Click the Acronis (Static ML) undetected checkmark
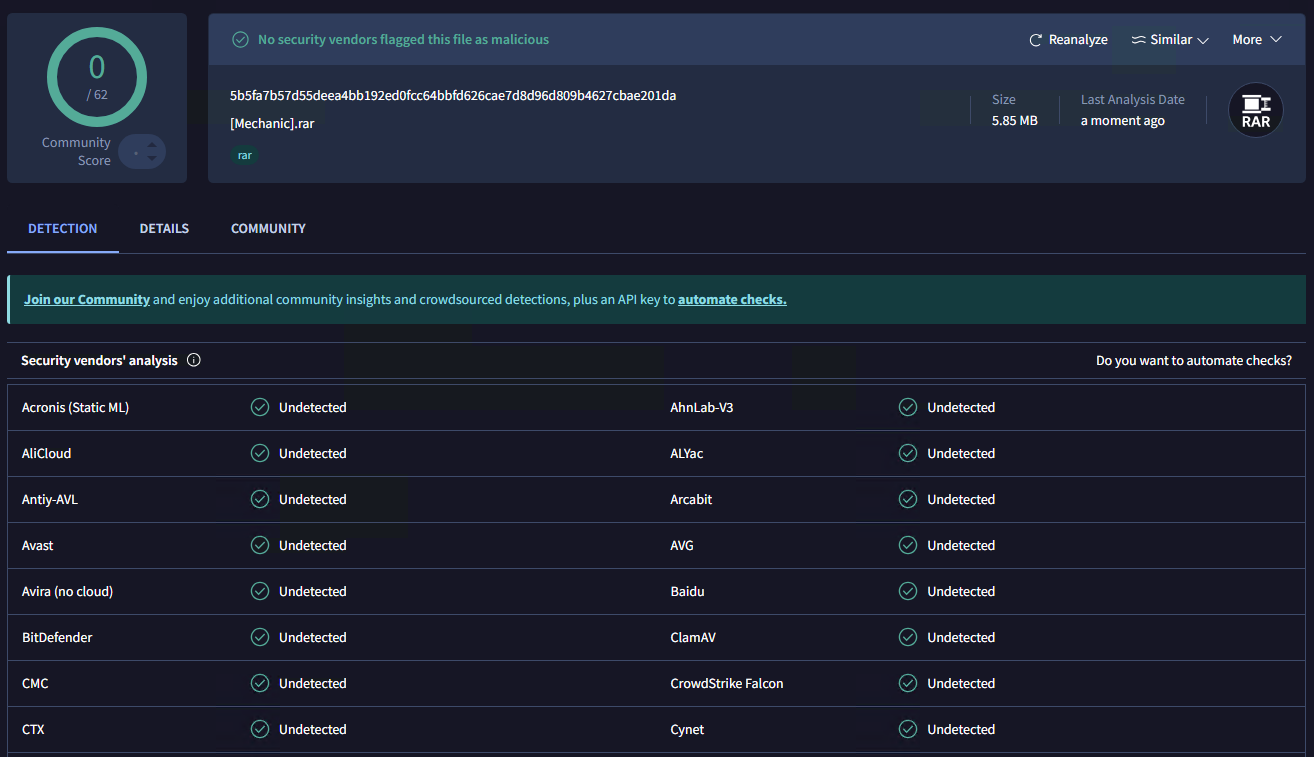Image resolution: width=1314 pixels, height=757 pixels. [x=260, y=407]
